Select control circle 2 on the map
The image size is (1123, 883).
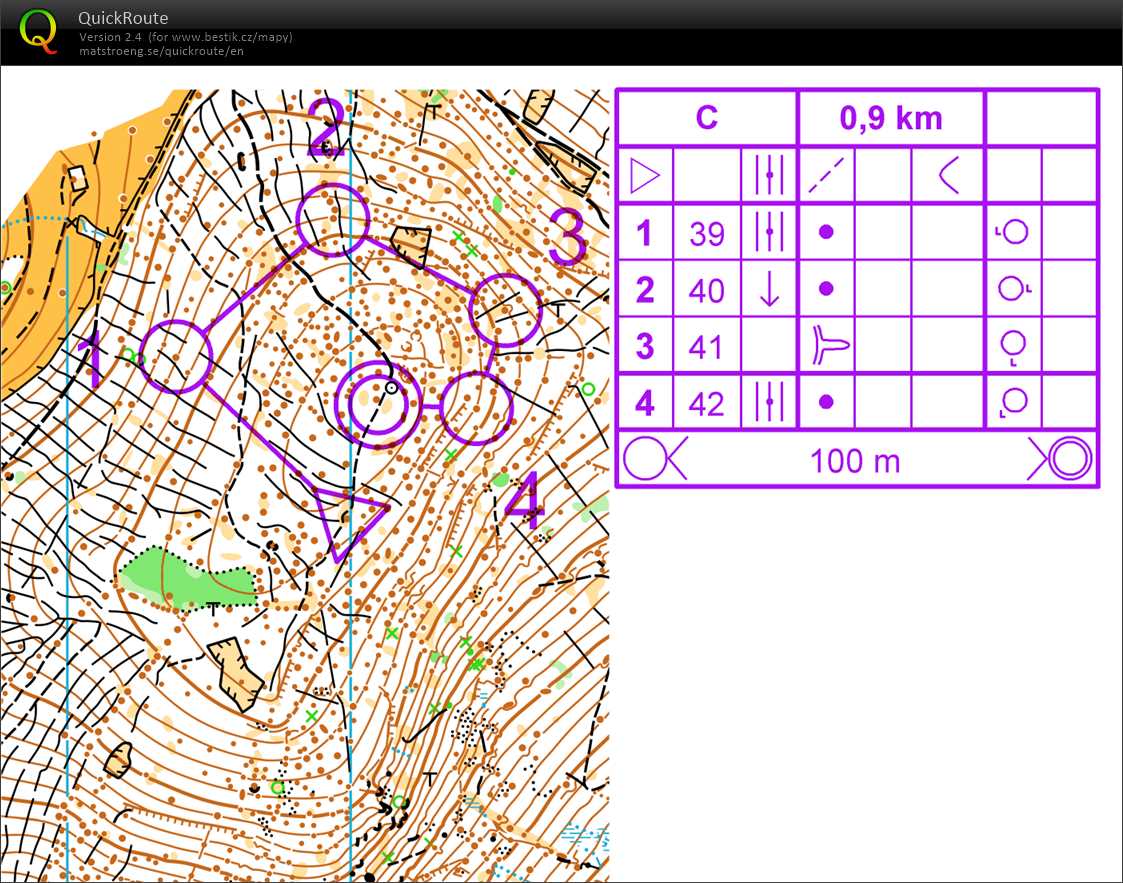pyautogui.click(x=333, y=218)
